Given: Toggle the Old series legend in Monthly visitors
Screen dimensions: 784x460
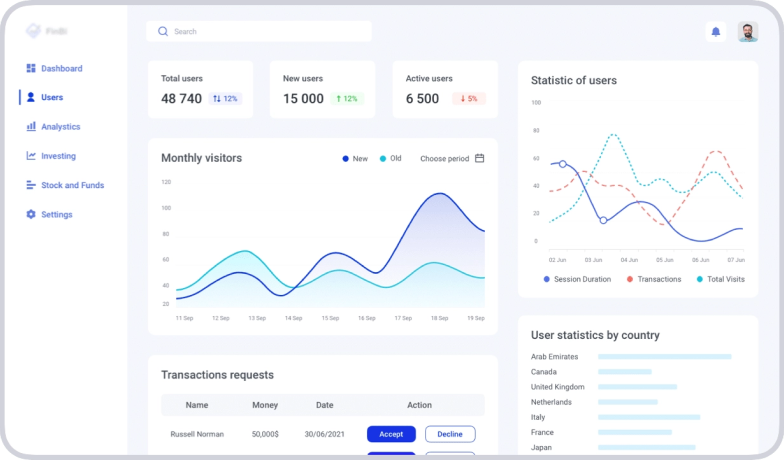Looking at the screenshot, I should click(x=390, y=158).
